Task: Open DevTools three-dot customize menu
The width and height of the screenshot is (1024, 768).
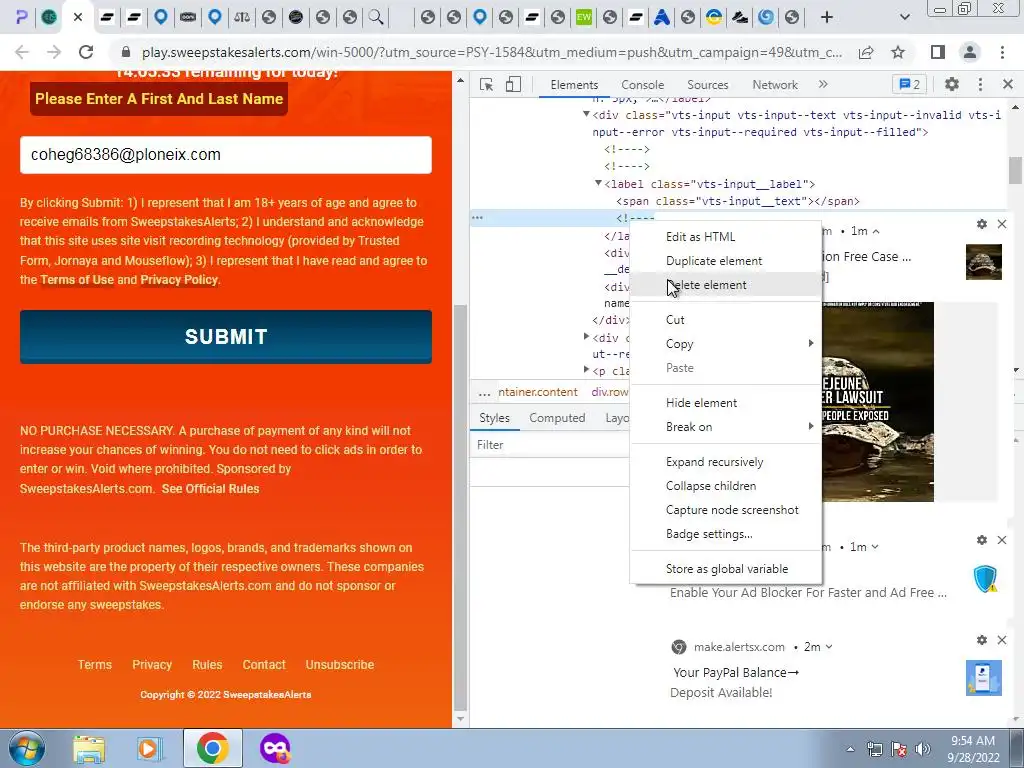Action: click(980, 84)
